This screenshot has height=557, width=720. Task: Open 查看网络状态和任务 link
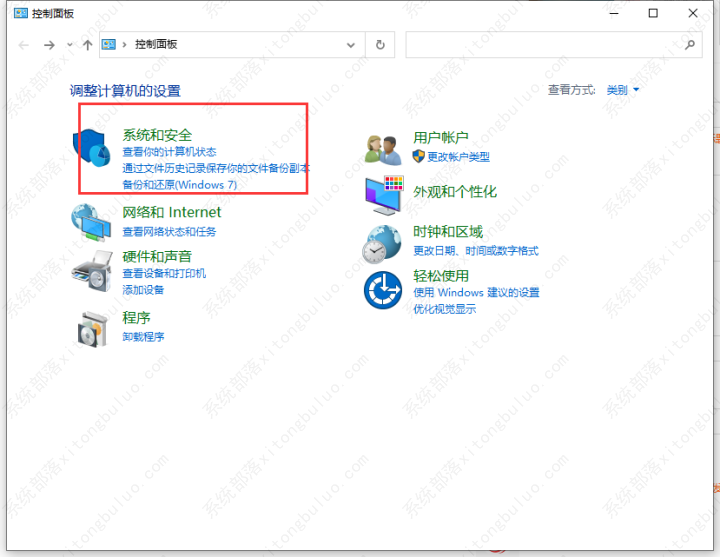point(169,231)
